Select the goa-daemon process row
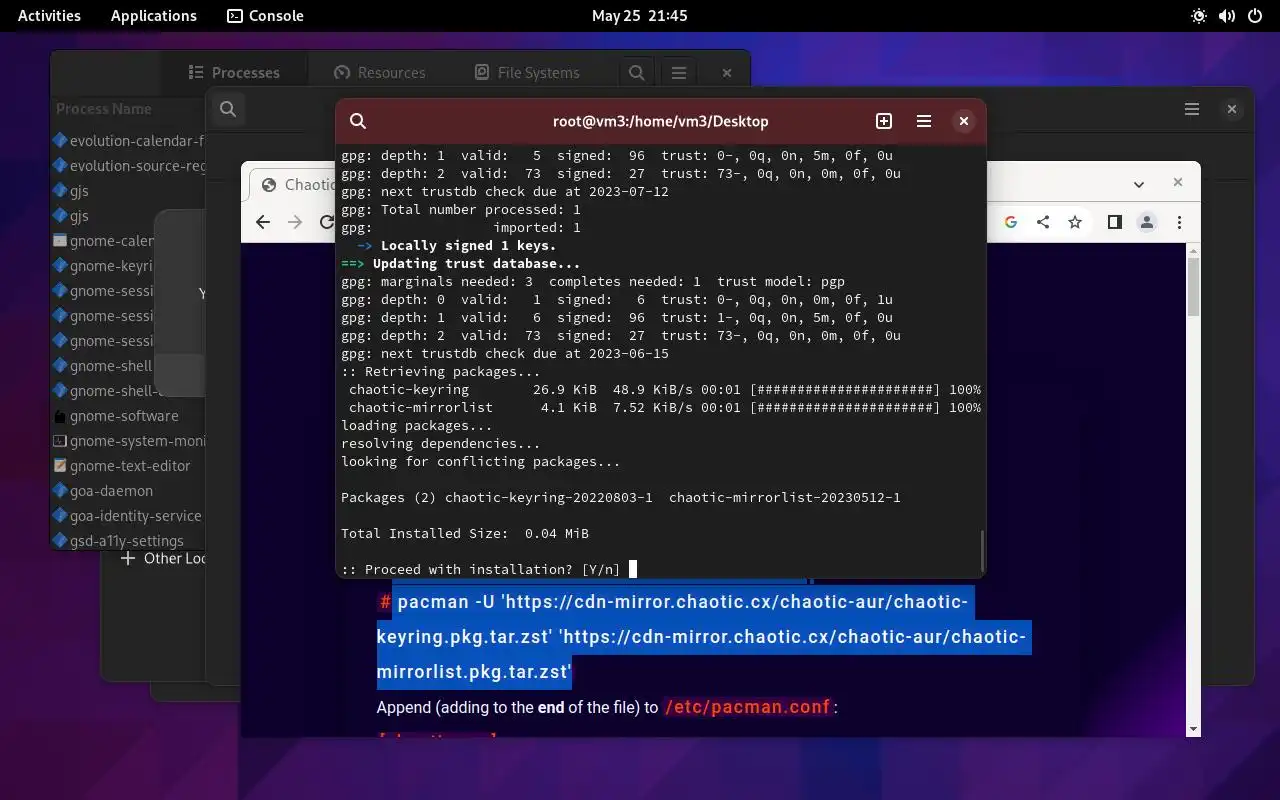1280x800 pixels. [x=128, y=491]
